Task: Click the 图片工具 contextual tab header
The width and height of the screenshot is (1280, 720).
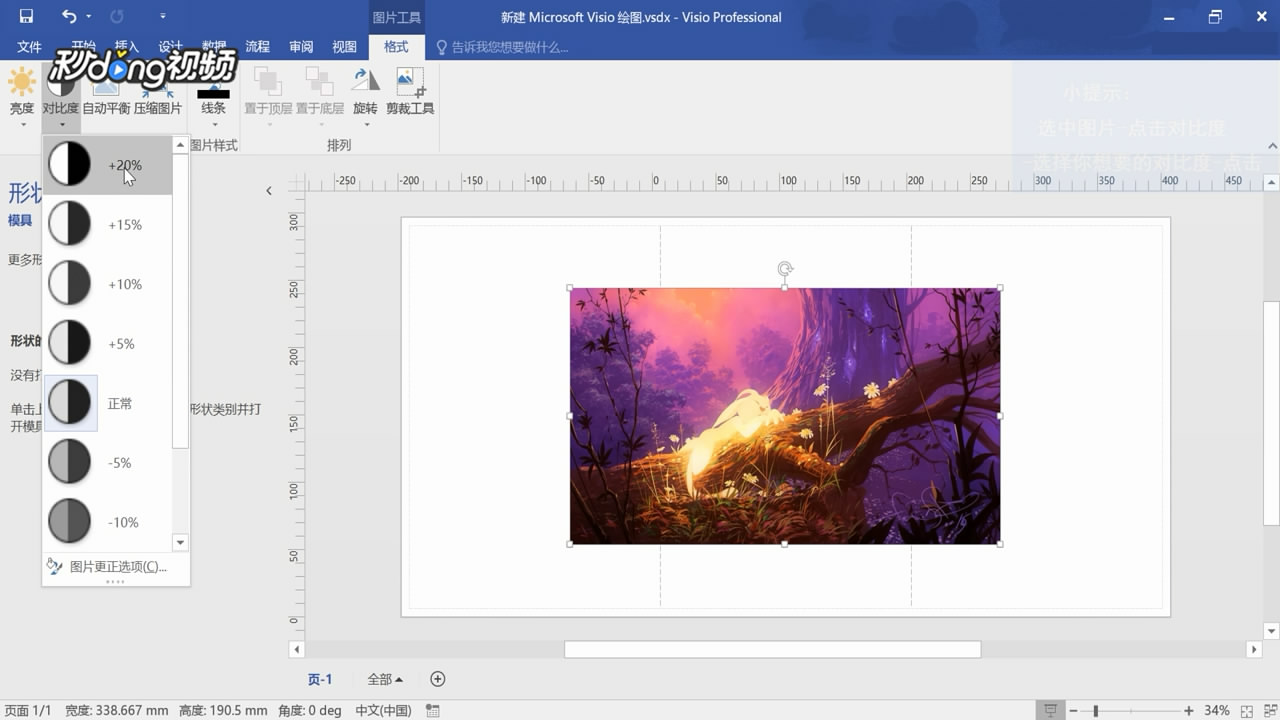Action: tap(396, 17)
